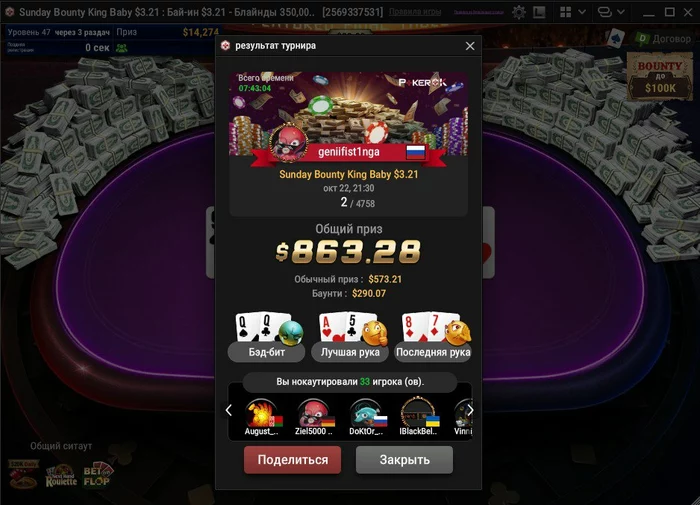Click the Поделиться button
The image size is (700, 505).
tap(292, 460)
